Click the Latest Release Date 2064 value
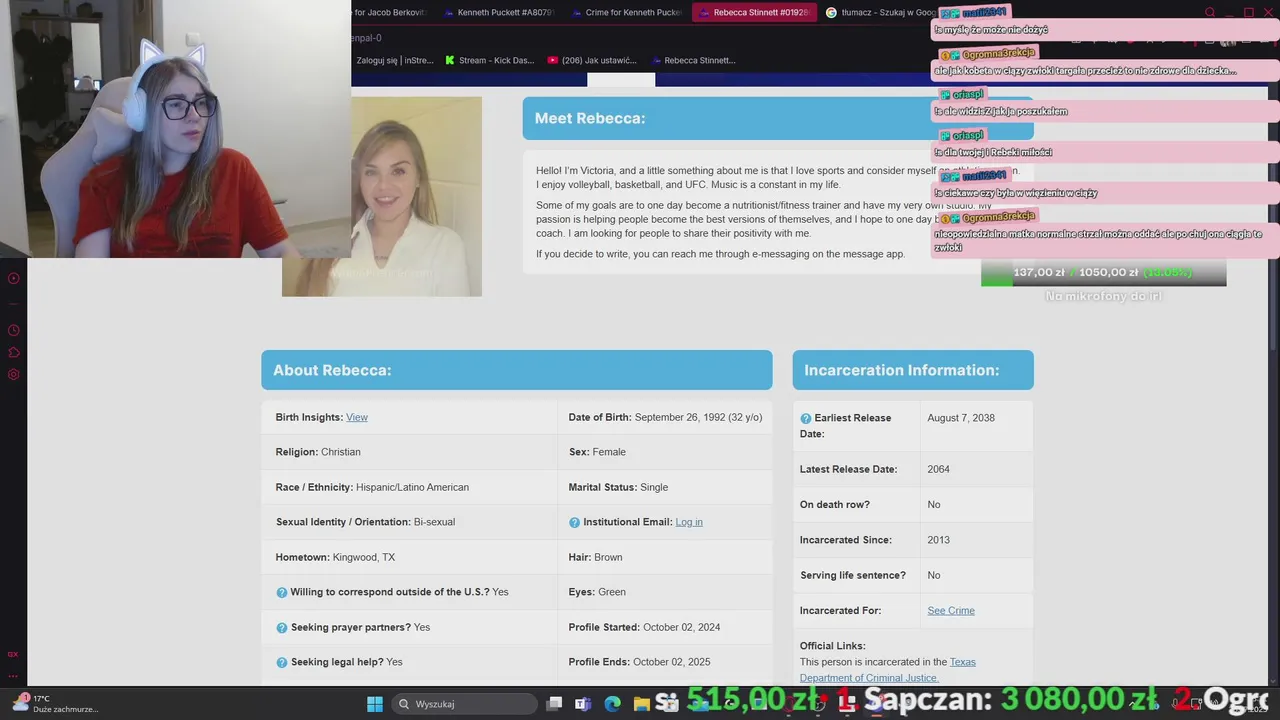Screen dimensions: 1280x720 (939, 469)
